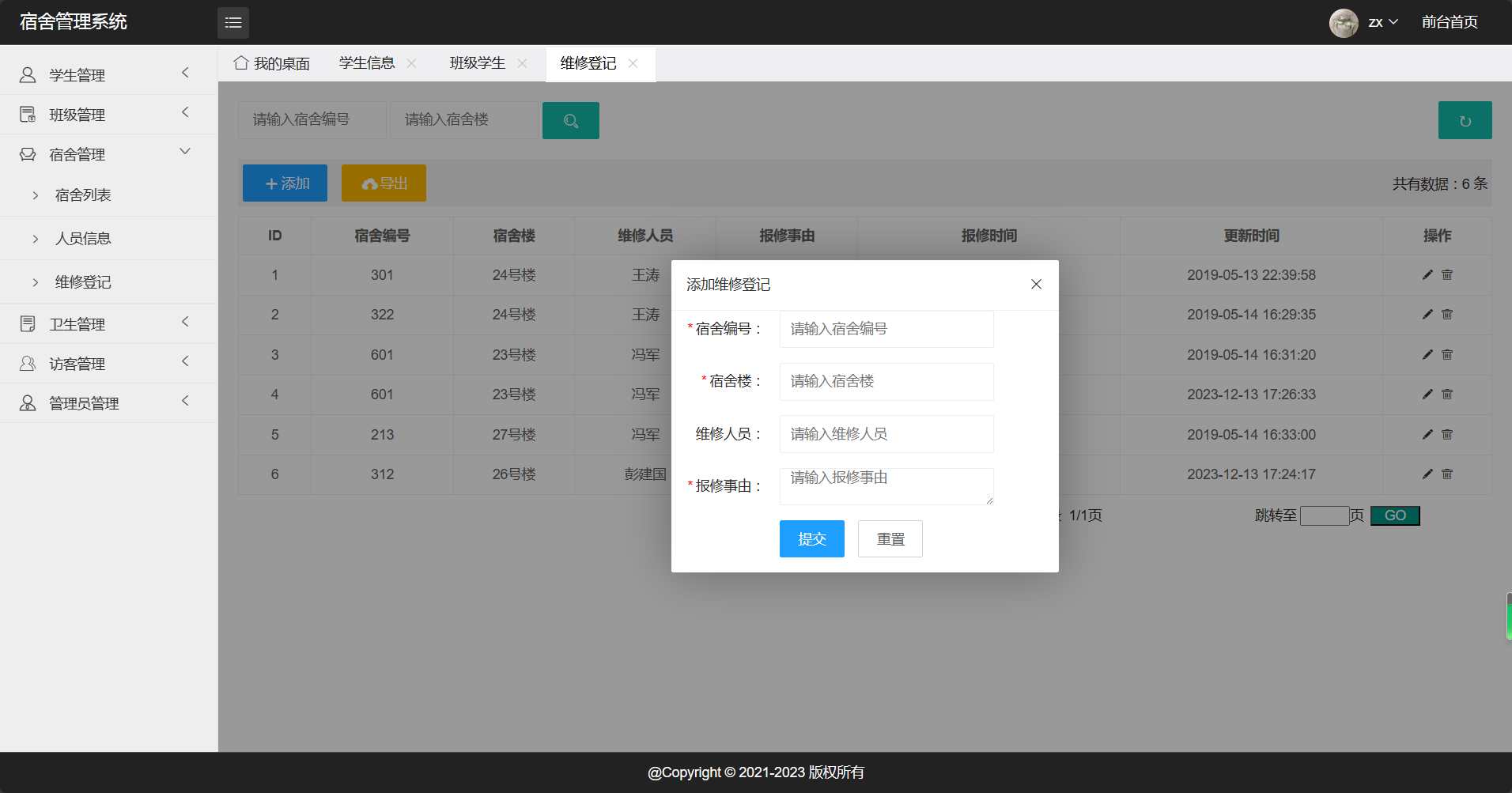Click the home icon on 我的桌面 tab
The width and height of the screenshot is (1512, 793).
point(241,63)
